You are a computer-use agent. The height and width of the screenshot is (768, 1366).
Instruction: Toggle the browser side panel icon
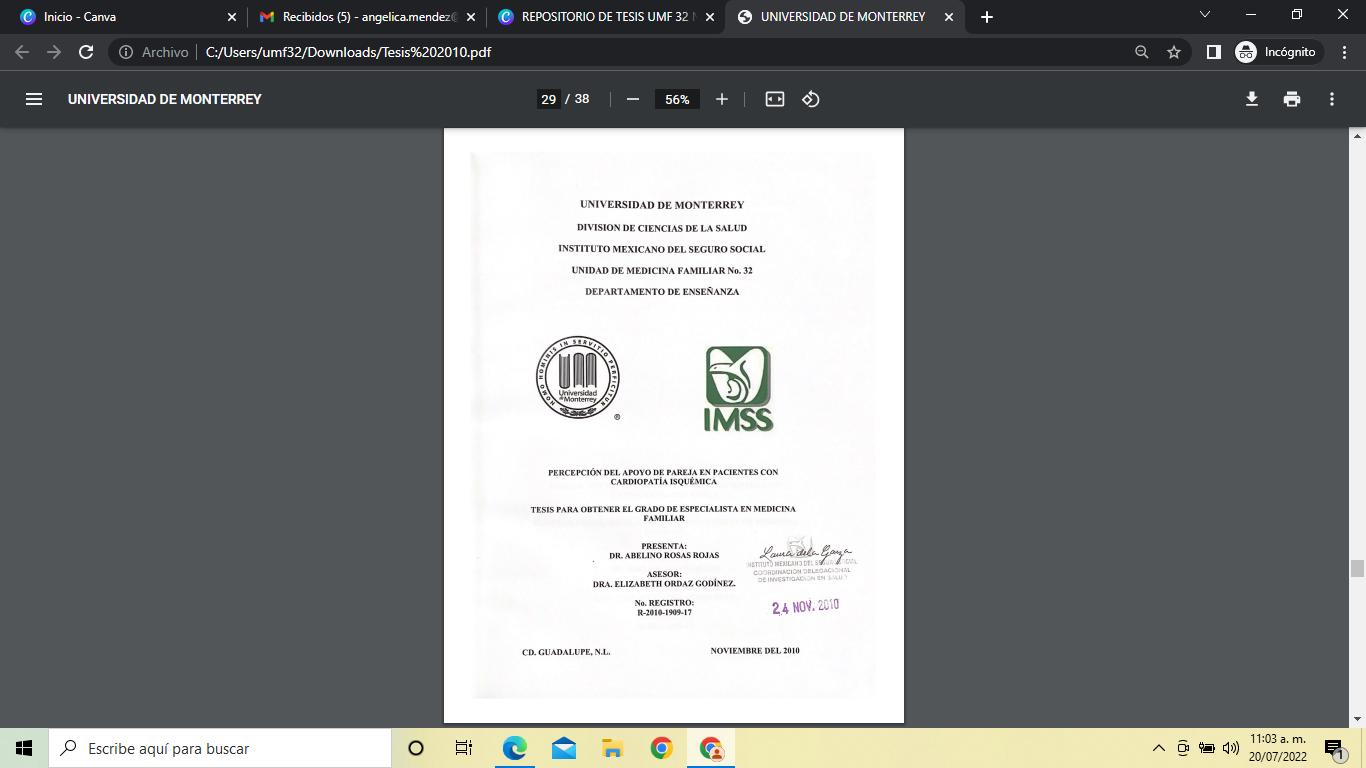tap(1213, 52)
